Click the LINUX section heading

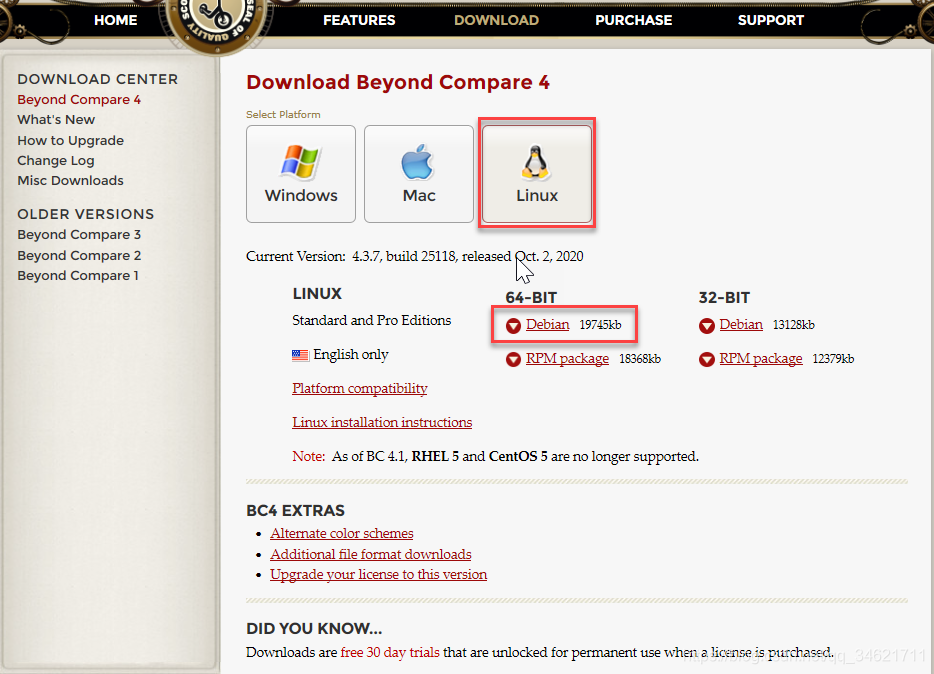[317, 294]
